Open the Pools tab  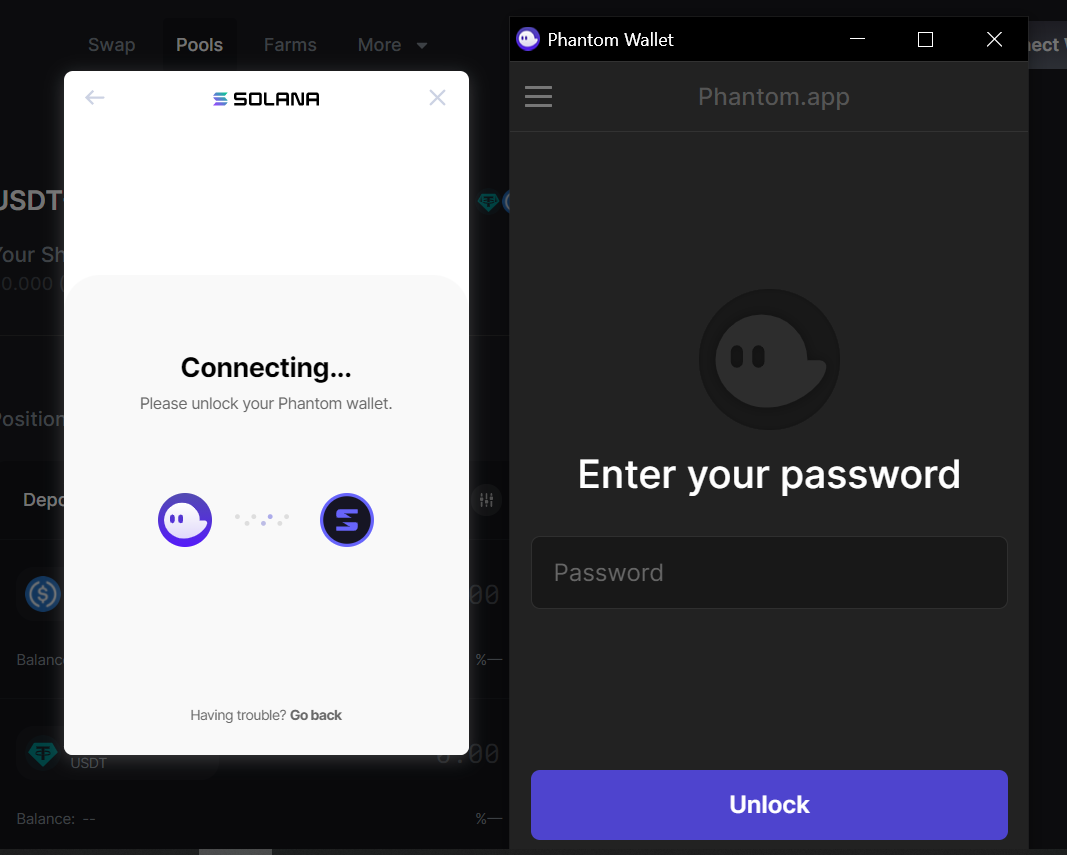[199, 45]
